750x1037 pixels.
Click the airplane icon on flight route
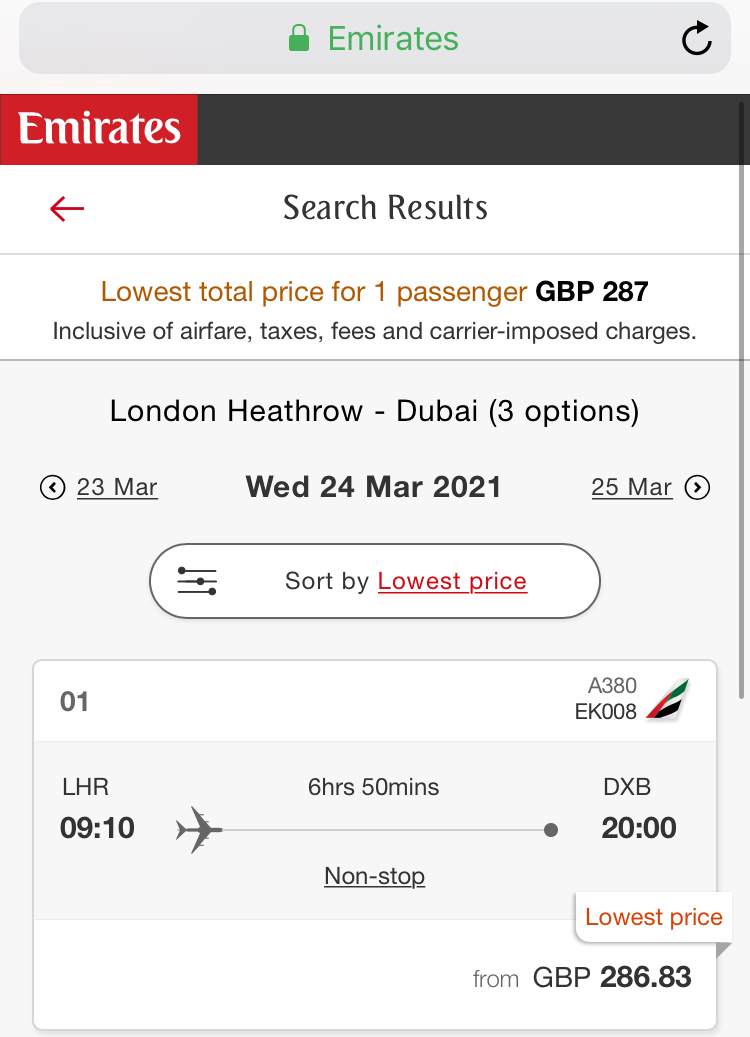pyautogui.click(x=198, y=829)
